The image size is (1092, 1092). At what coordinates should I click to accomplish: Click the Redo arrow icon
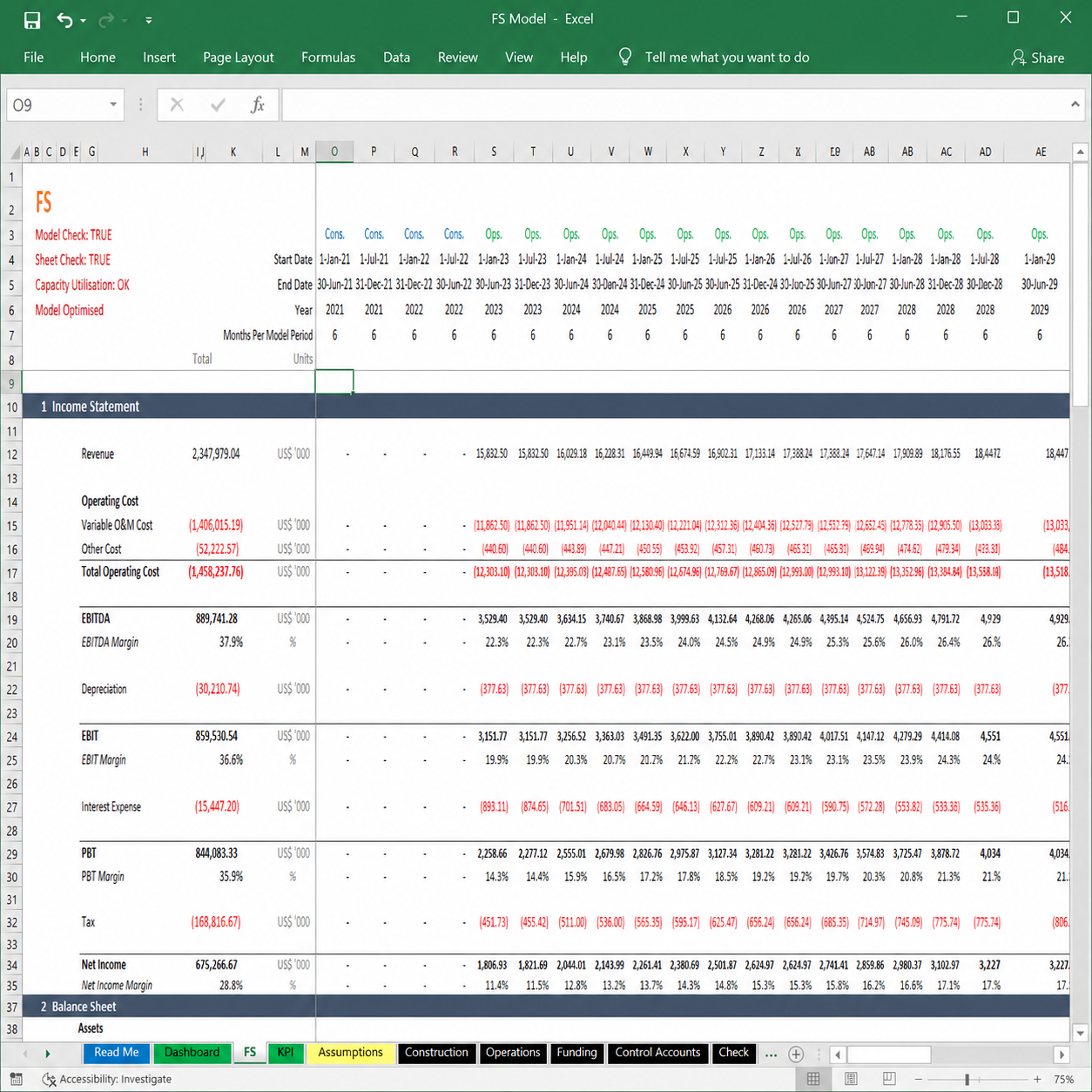[106, 19]
